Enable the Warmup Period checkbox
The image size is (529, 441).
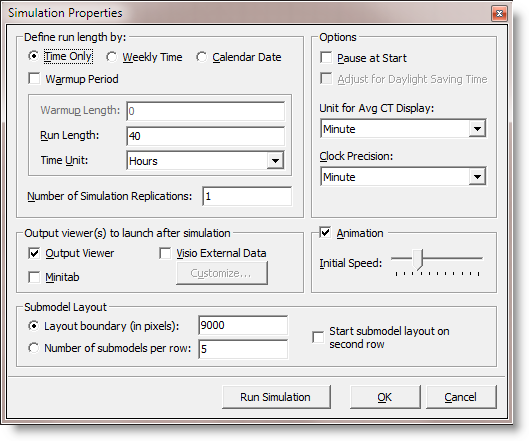pyautogui.click(x=34, y=79)
